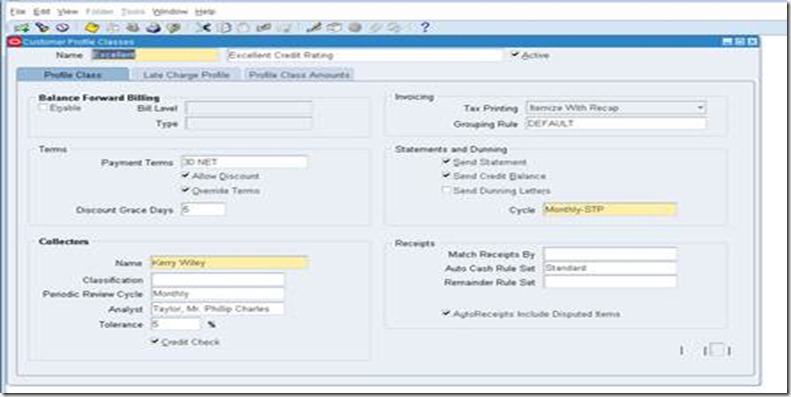Screen dimensions: 791x397
Task: Click the Window Help question mark icon
Action: point(425,28)
